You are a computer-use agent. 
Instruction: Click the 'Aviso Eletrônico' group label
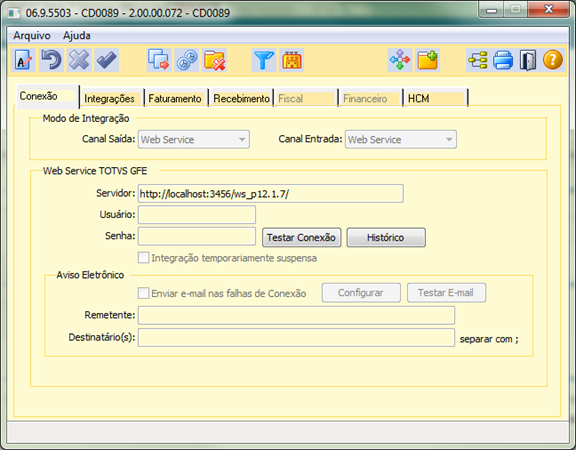[90, 275]
